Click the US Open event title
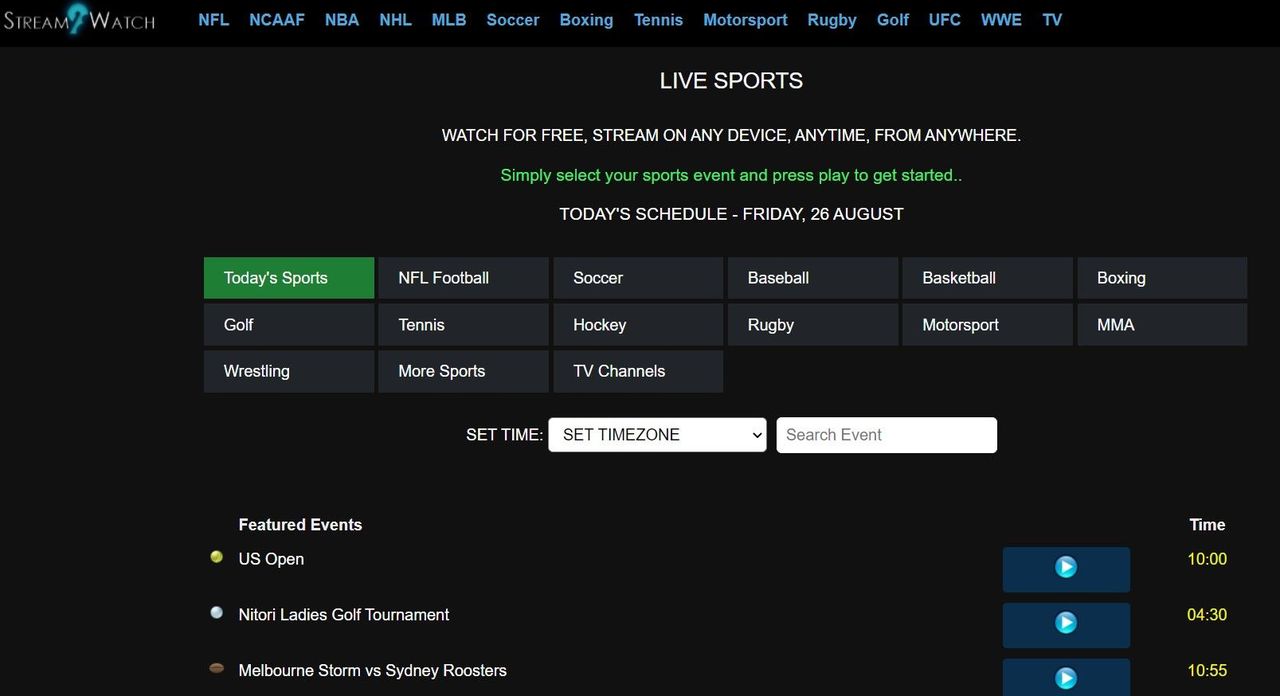The width and height of the screenshot is (1280, 696). [x=271, y=559]
